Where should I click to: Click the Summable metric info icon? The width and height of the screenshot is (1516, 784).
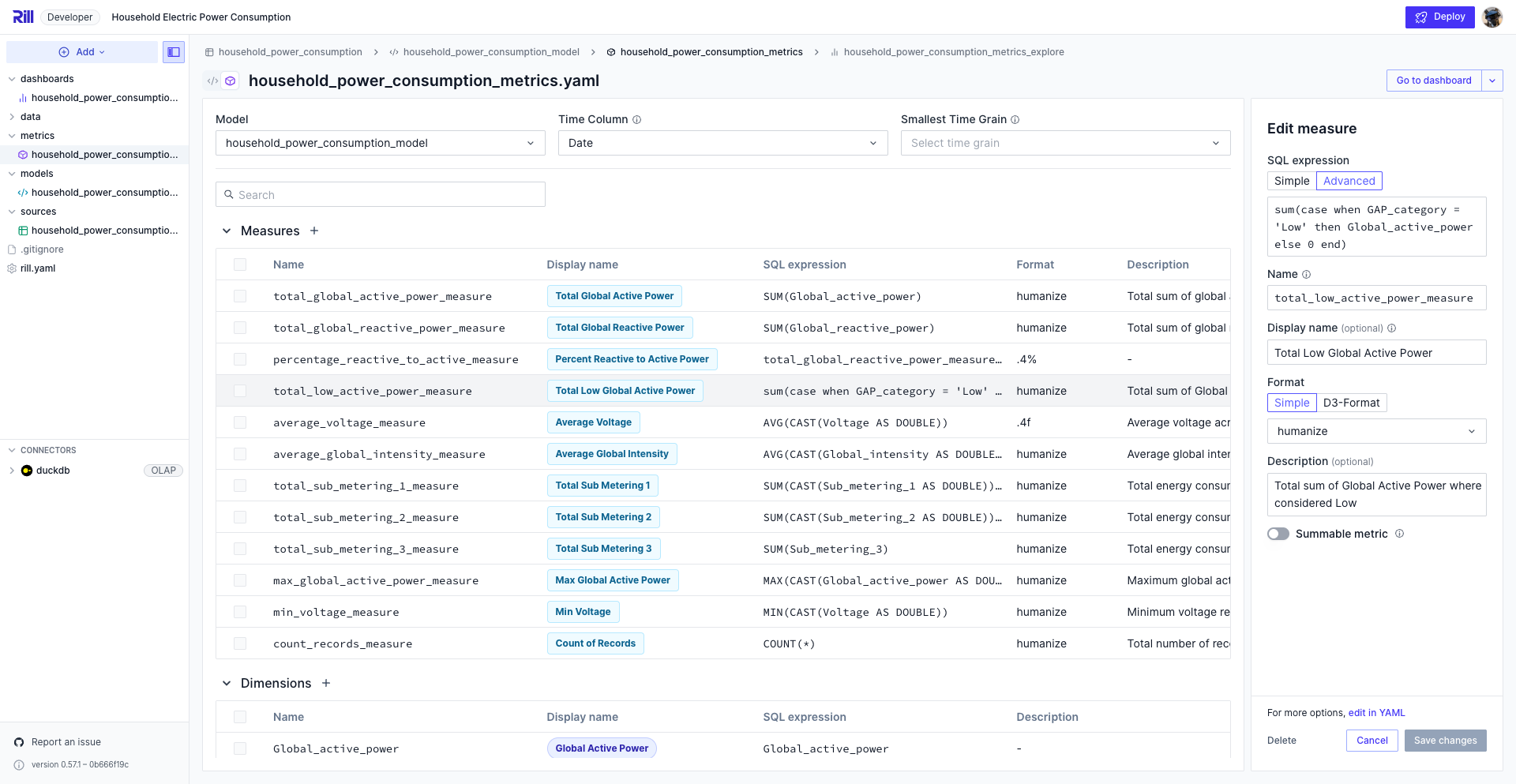coord(1399,534)
